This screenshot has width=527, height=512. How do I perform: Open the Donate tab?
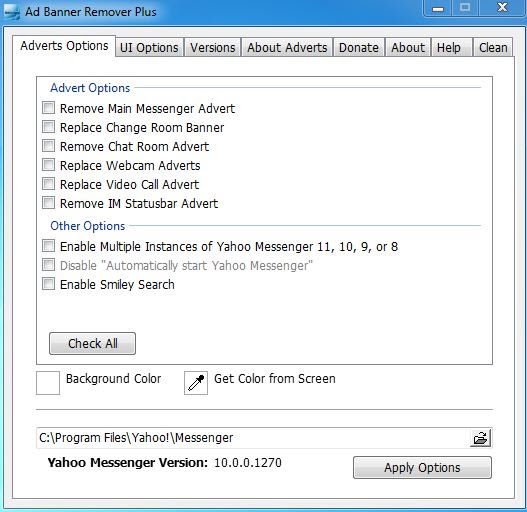359,47
